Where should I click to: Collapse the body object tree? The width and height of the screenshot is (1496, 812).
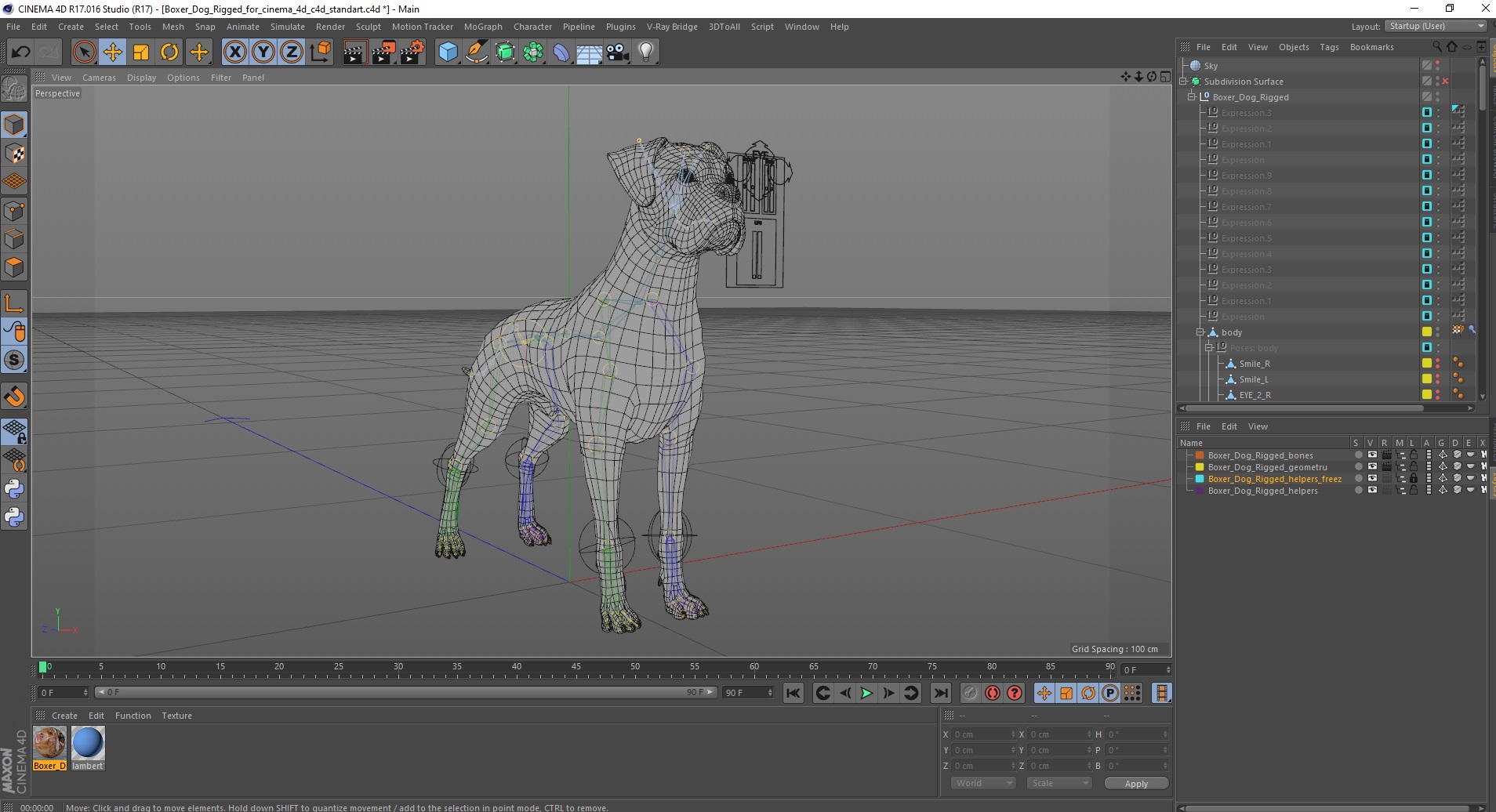[x=1200, y=332]
